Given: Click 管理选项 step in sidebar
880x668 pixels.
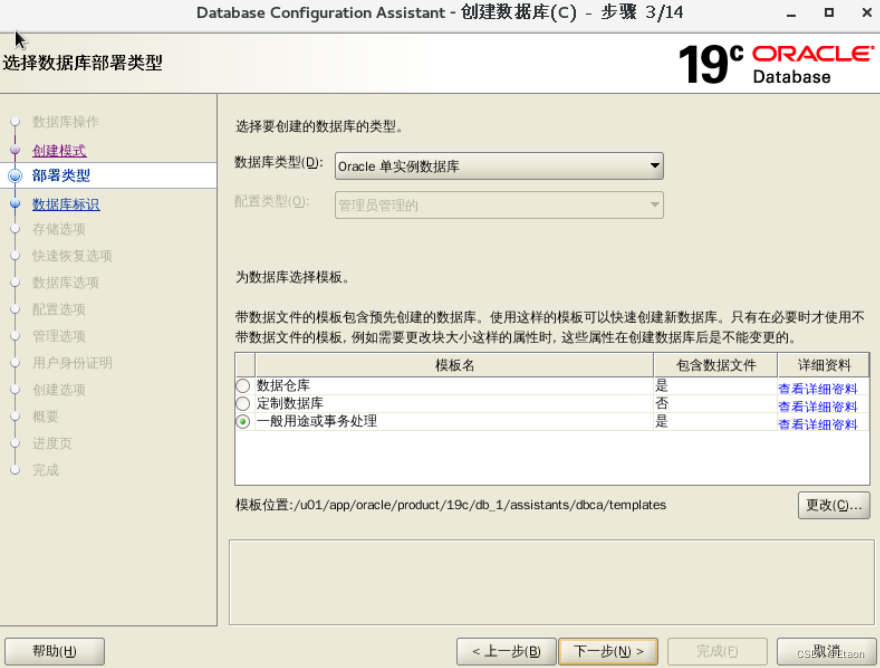Looking at the screenshot, I should (x=58, y=336).
